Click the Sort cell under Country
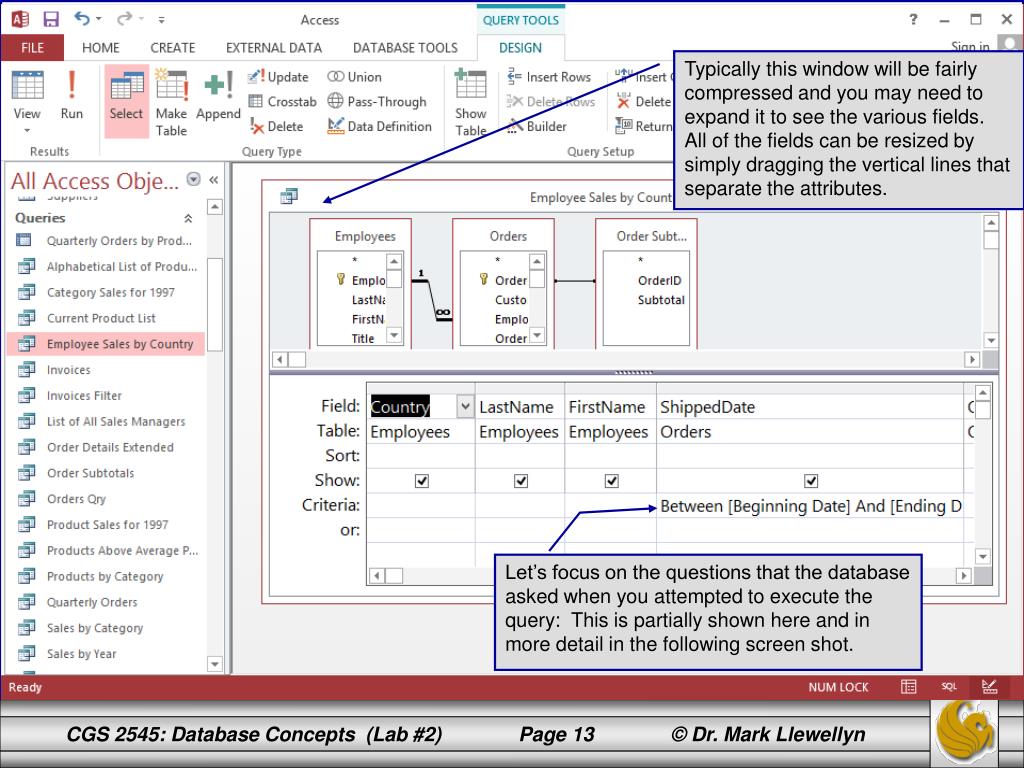The width and height of the screenshot is (1024, 768). [x=421, y=456]
